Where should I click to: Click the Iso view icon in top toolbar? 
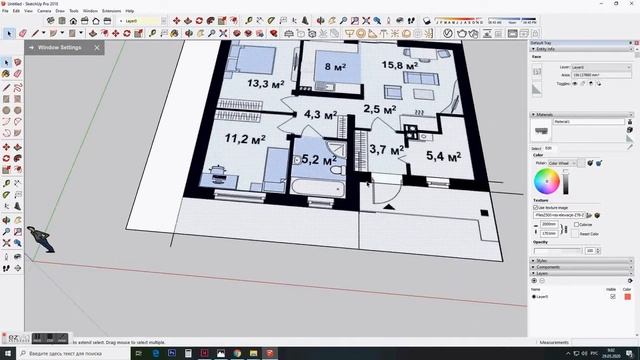51,20
